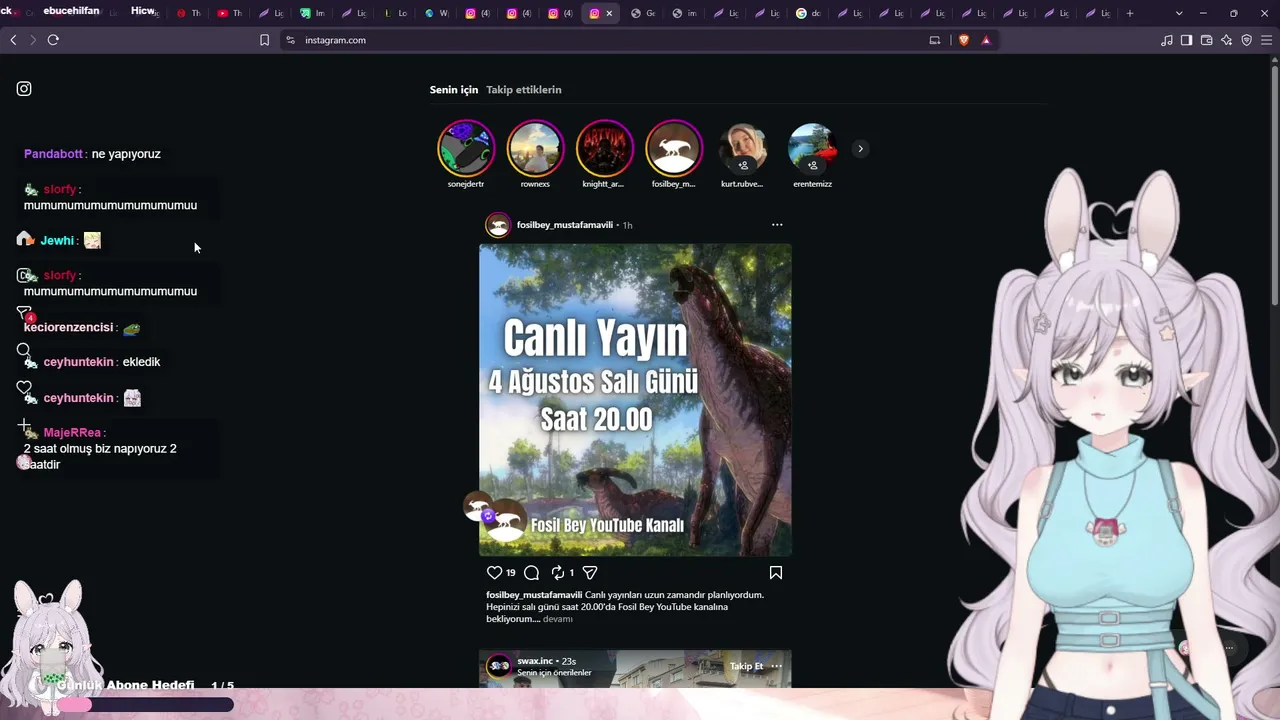Open Instagram home via the logo icon
The width and height of the screenshot is (1280, 720).
pyautogui.click(x=24, y=88)
